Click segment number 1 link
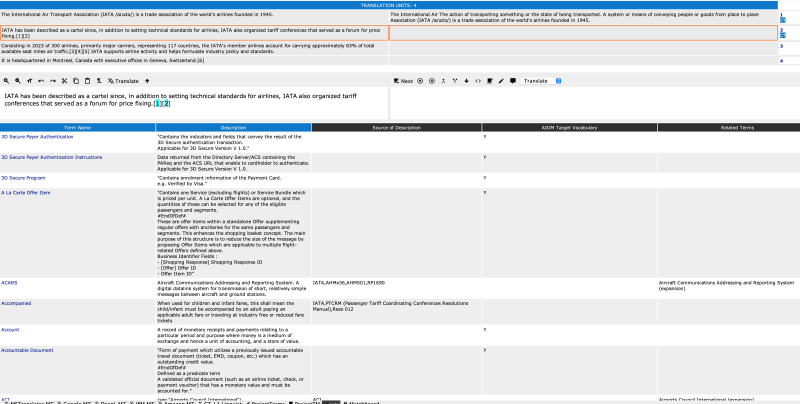The image size is (800, 404). 781,15
